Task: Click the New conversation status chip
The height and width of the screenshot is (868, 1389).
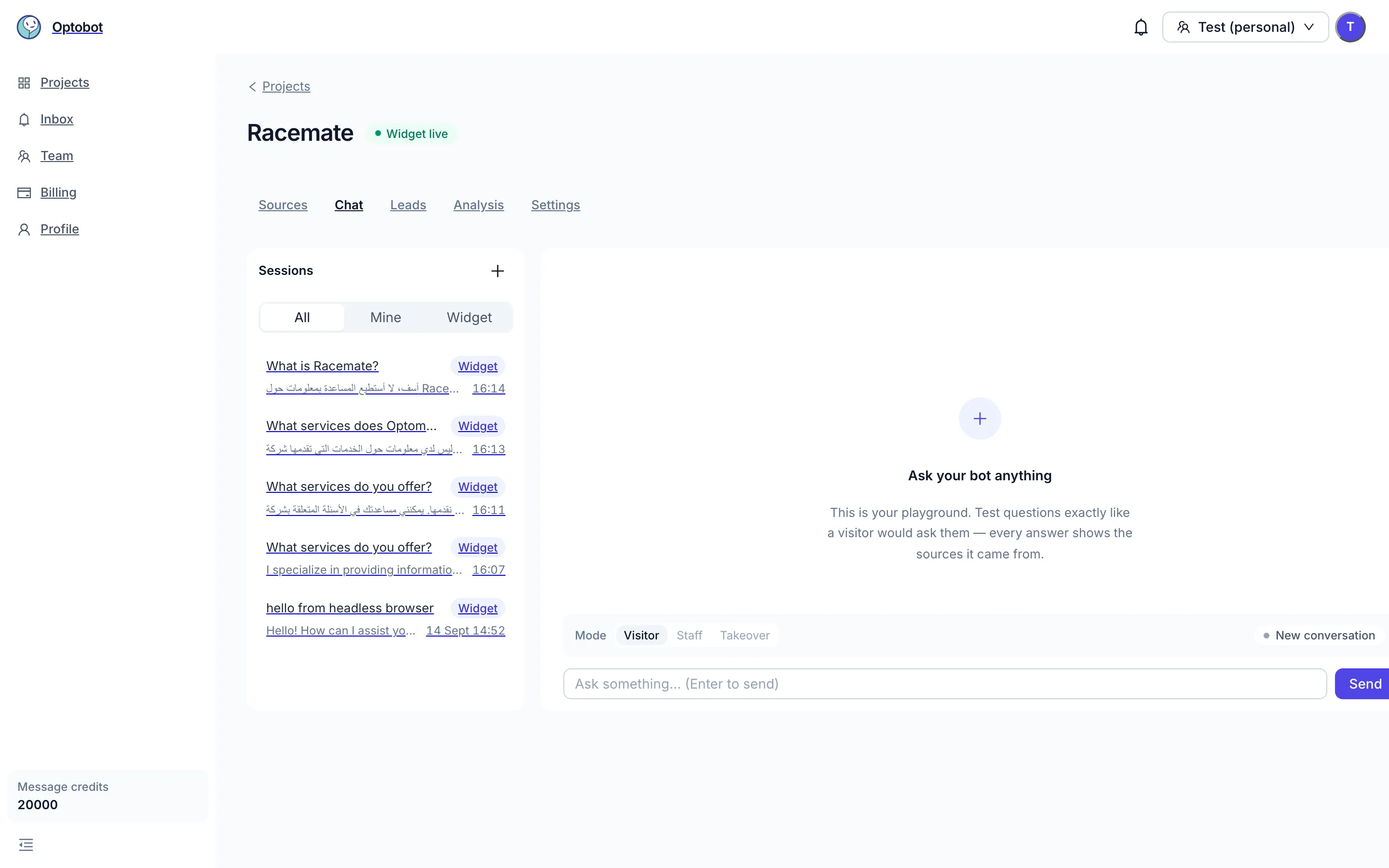Action: click(1319, 636)
